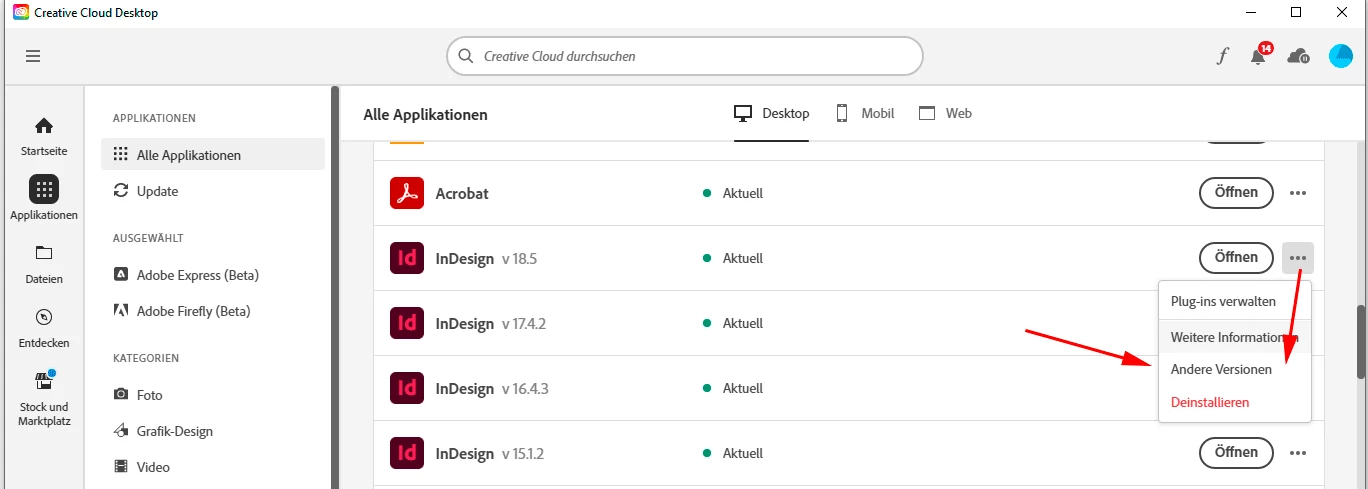Click the Öffnen button for Acrobat
The height and width of the screenshot is (489, 1368).
[1236, 193]
